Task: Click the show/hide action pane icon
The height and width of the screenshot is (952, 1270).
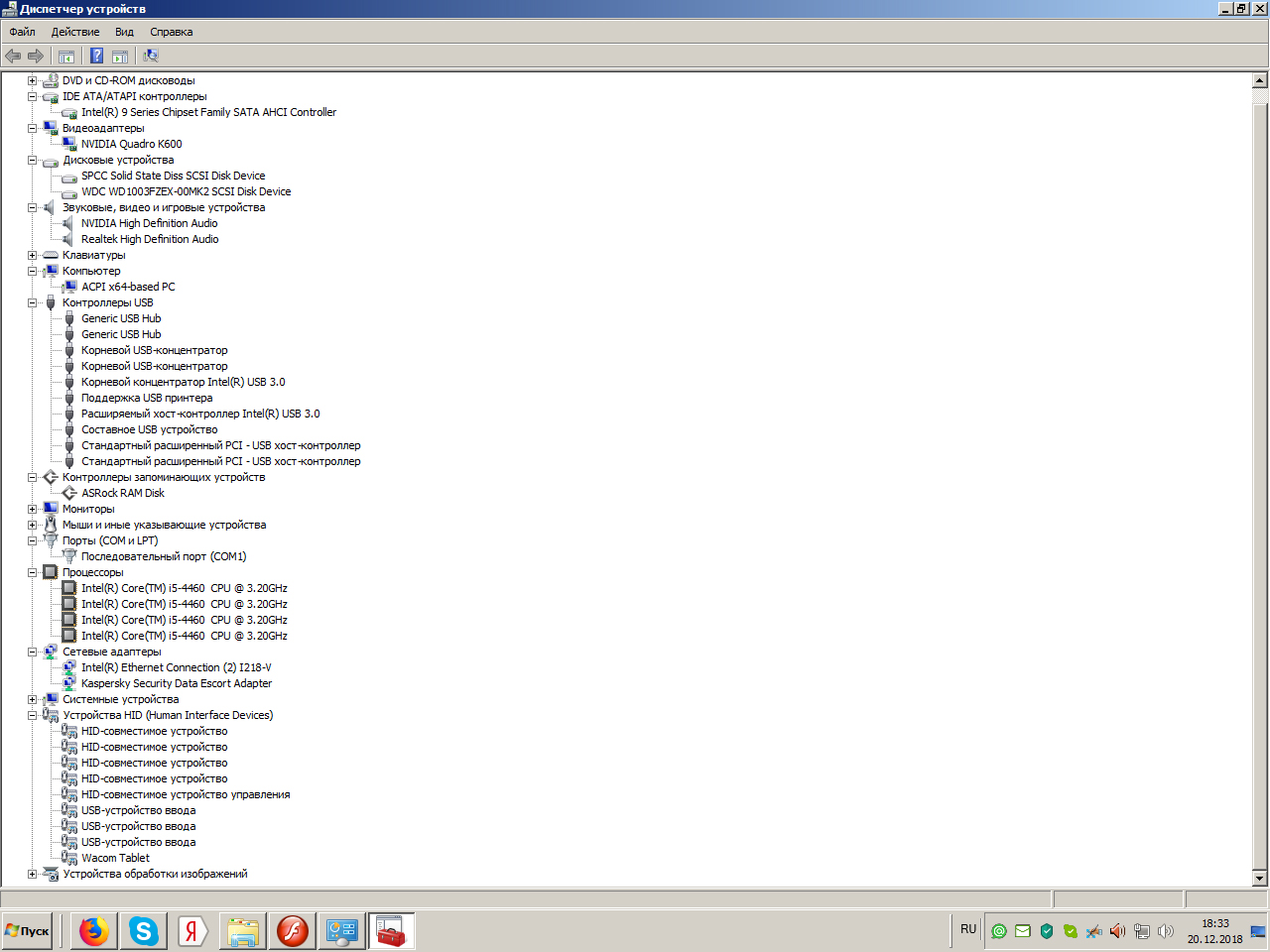Action: click(x=120, y=56)
